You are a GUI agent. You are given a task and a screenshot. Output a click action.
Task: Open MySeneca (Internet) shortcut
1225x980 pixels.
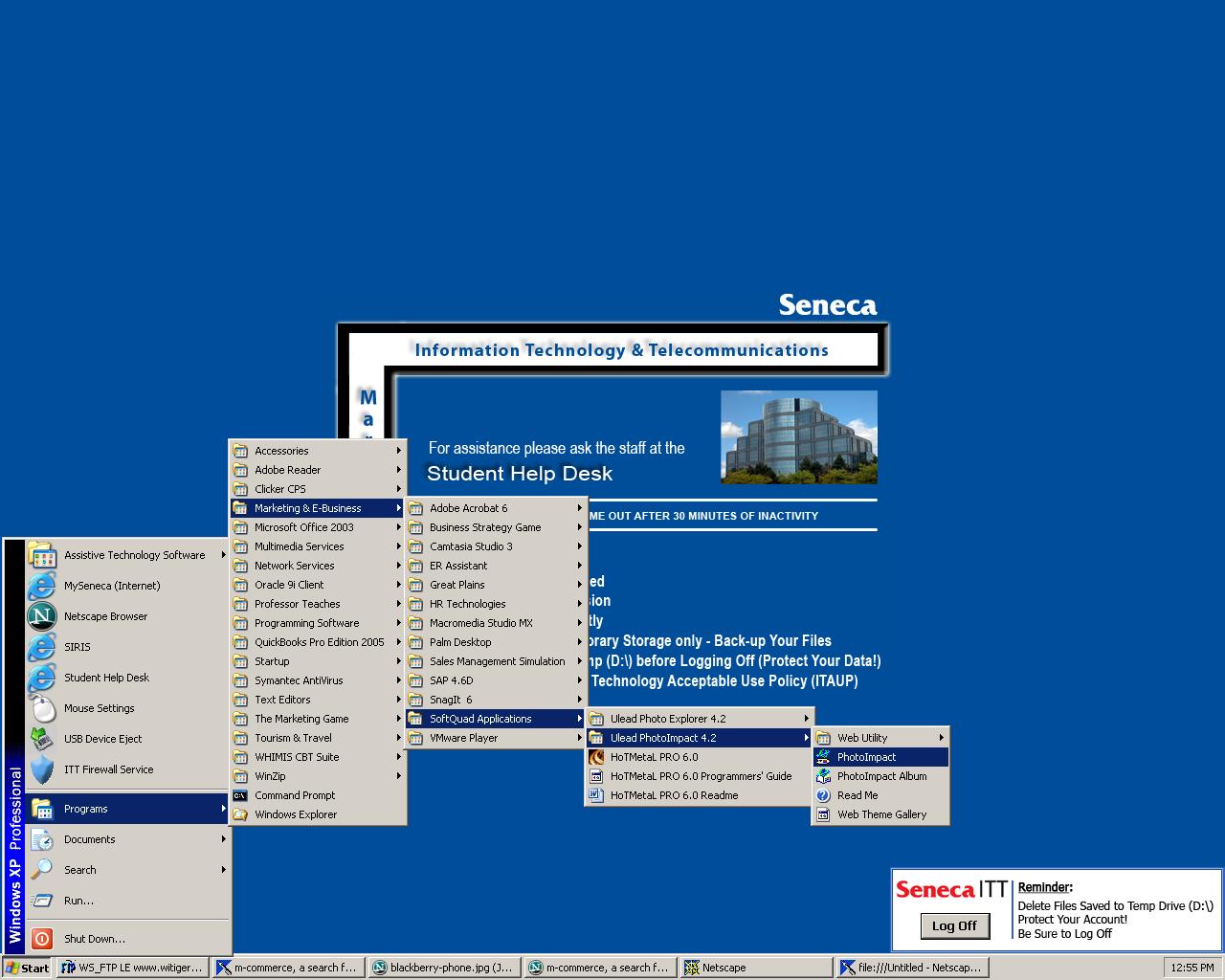[x=127, y=586]
